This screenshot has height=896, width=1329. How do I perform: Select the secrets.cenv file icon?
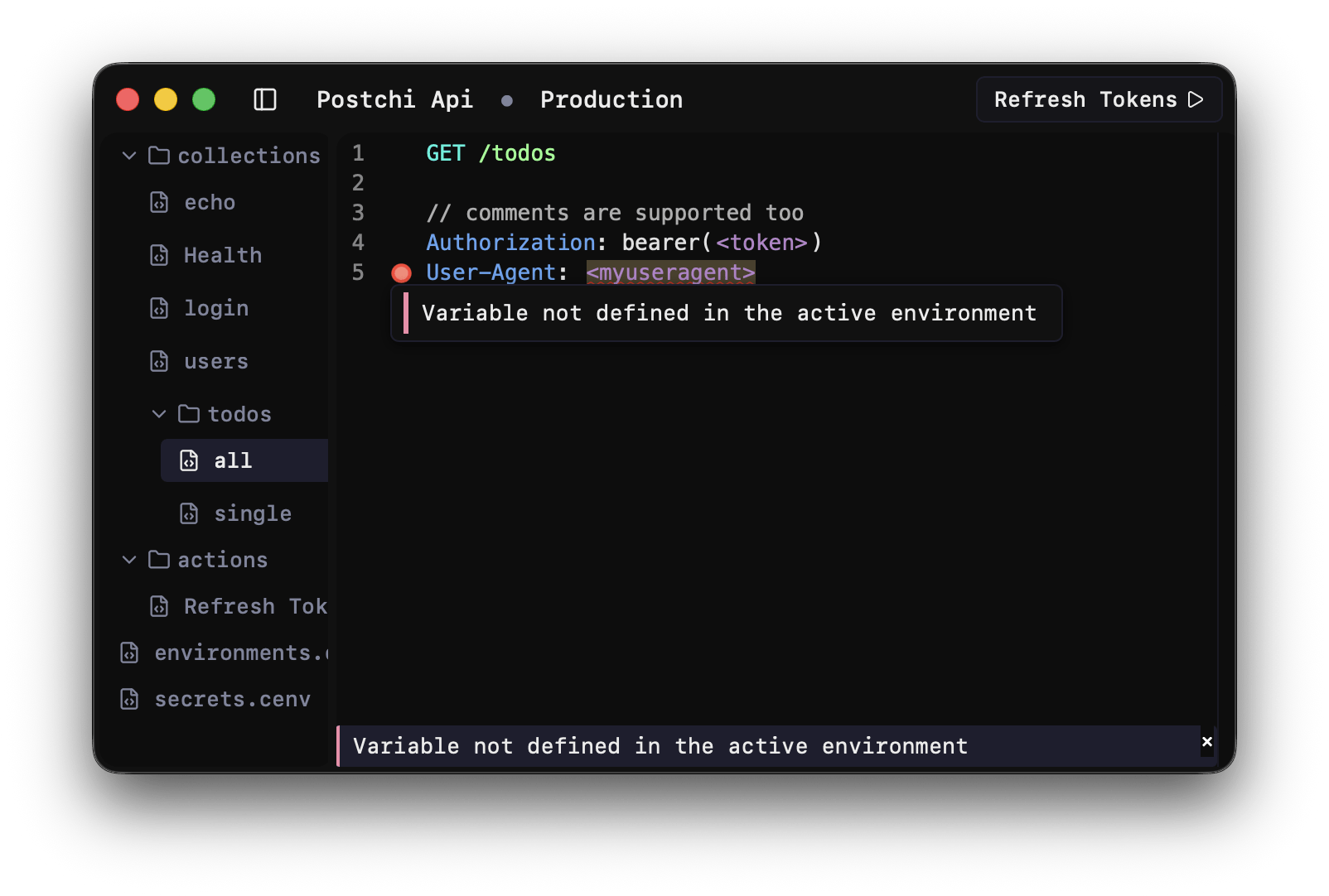pos(129,699)
